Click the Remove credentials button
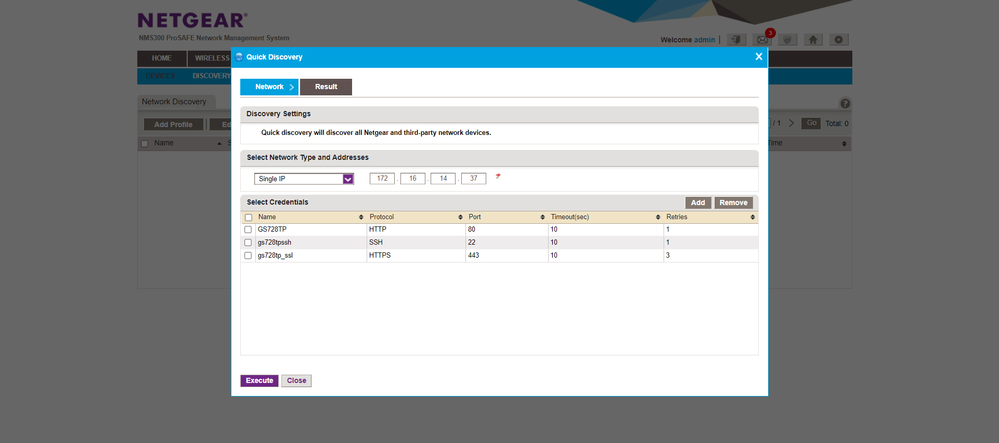The image size is (999, 443). click(x=733, y=202)
